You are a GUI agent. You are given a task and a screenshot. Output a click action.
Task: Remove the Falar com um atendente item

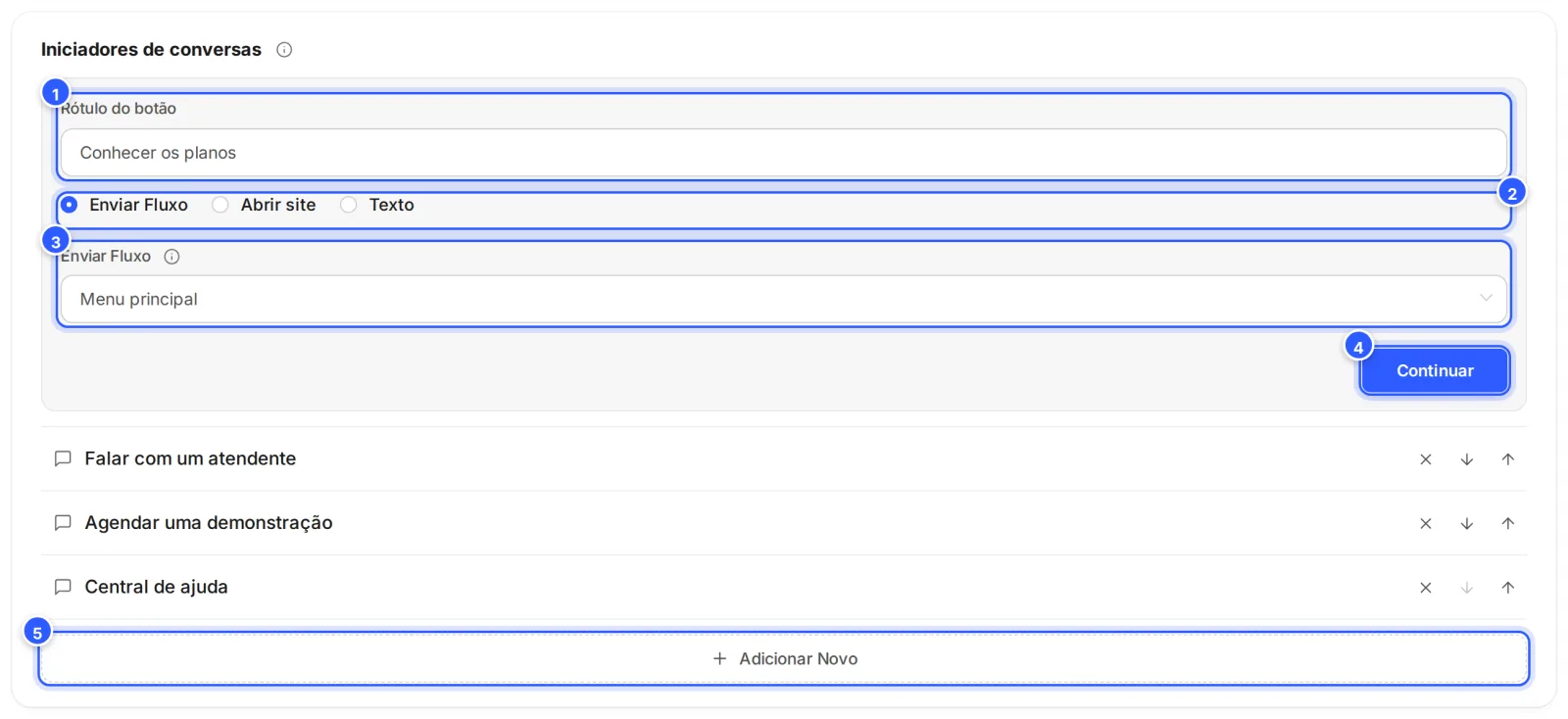coord(1426,459)
